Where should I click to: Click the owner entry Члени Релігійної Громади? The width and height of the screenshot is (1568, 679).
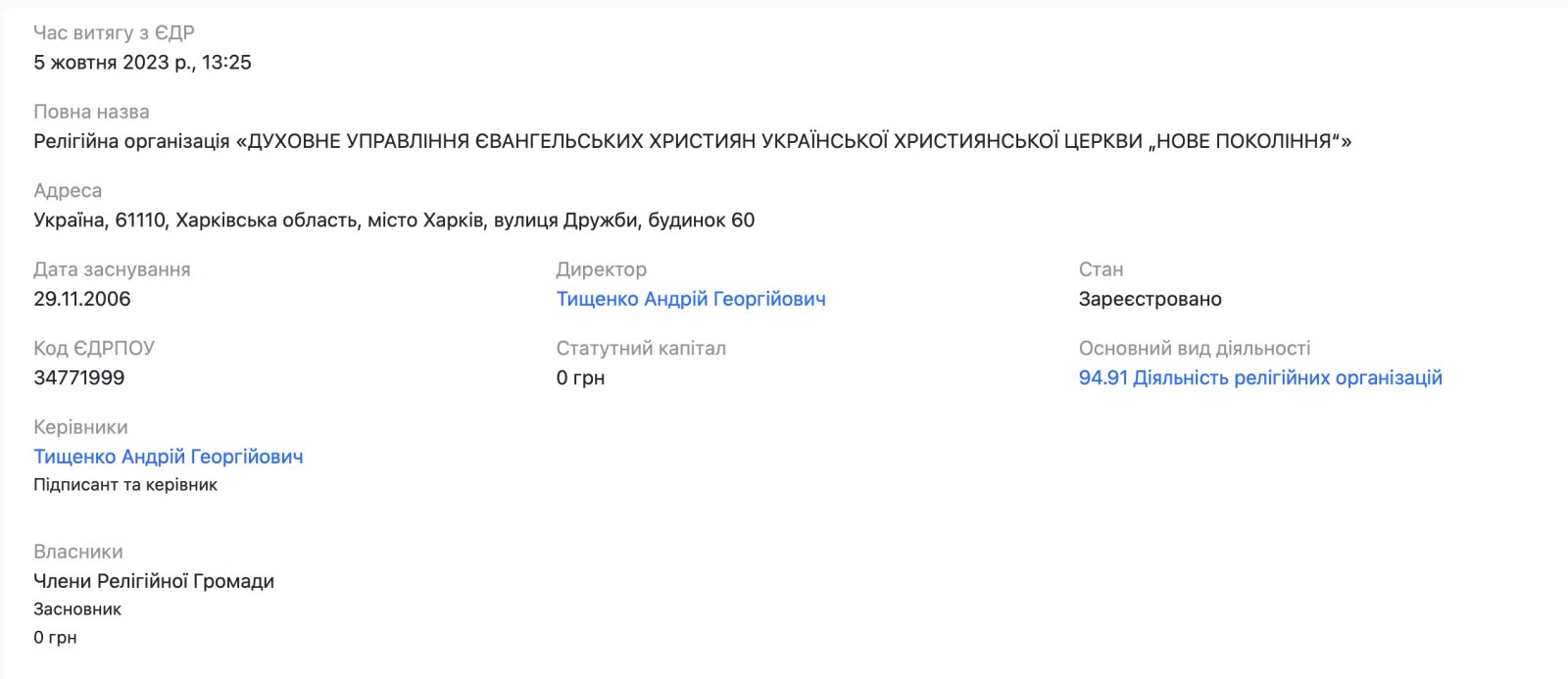tap(154, 581)
